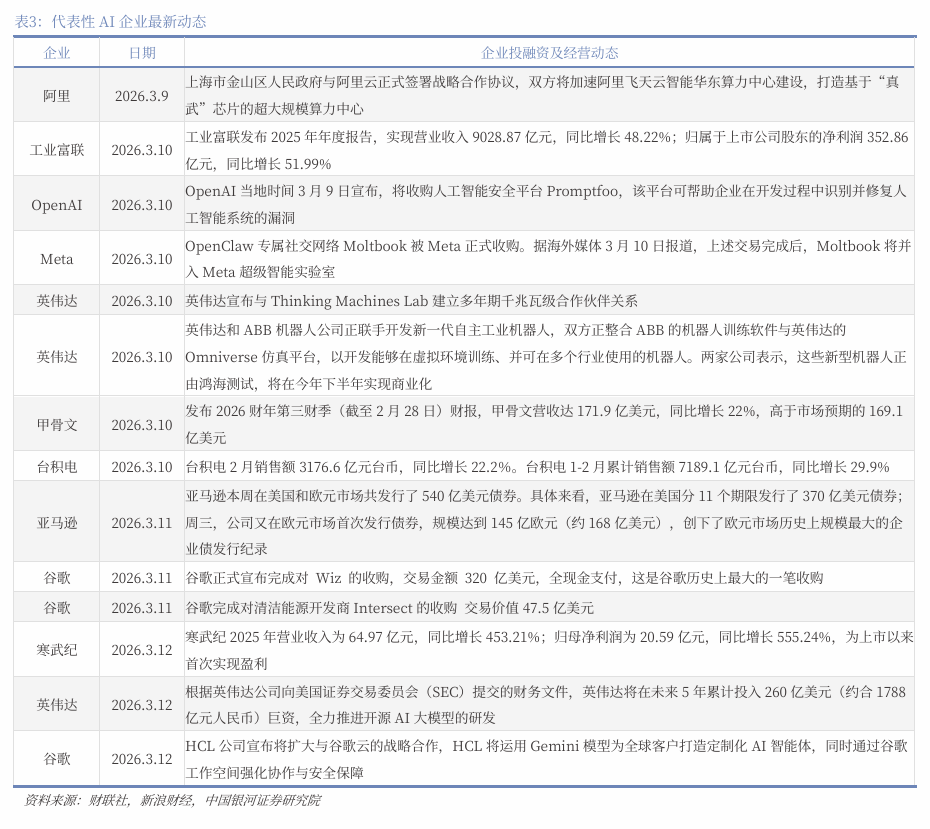The width and height of the screenshot is (930, 829).
Task: Click the OpenAI company cell
Action: point(57,205)
